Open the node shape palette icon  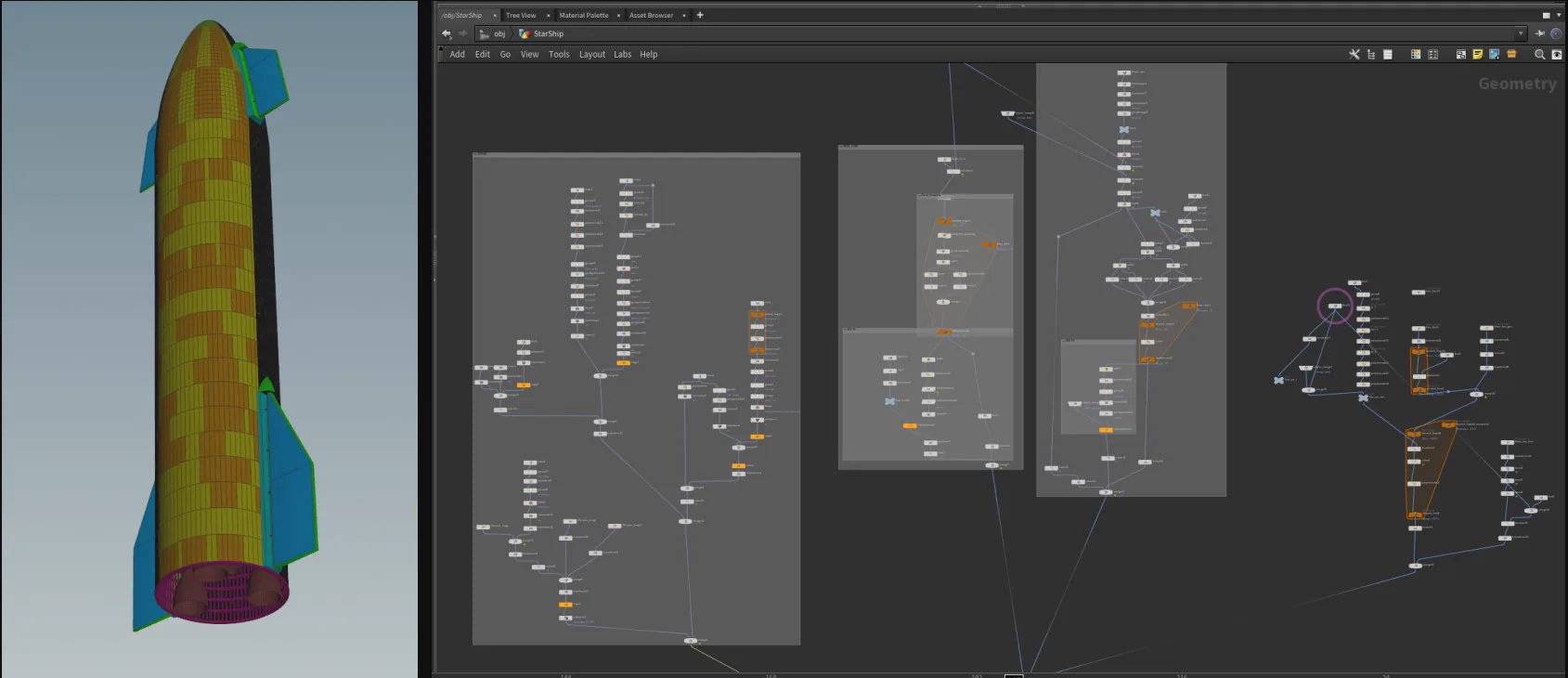pos(1432,54)
